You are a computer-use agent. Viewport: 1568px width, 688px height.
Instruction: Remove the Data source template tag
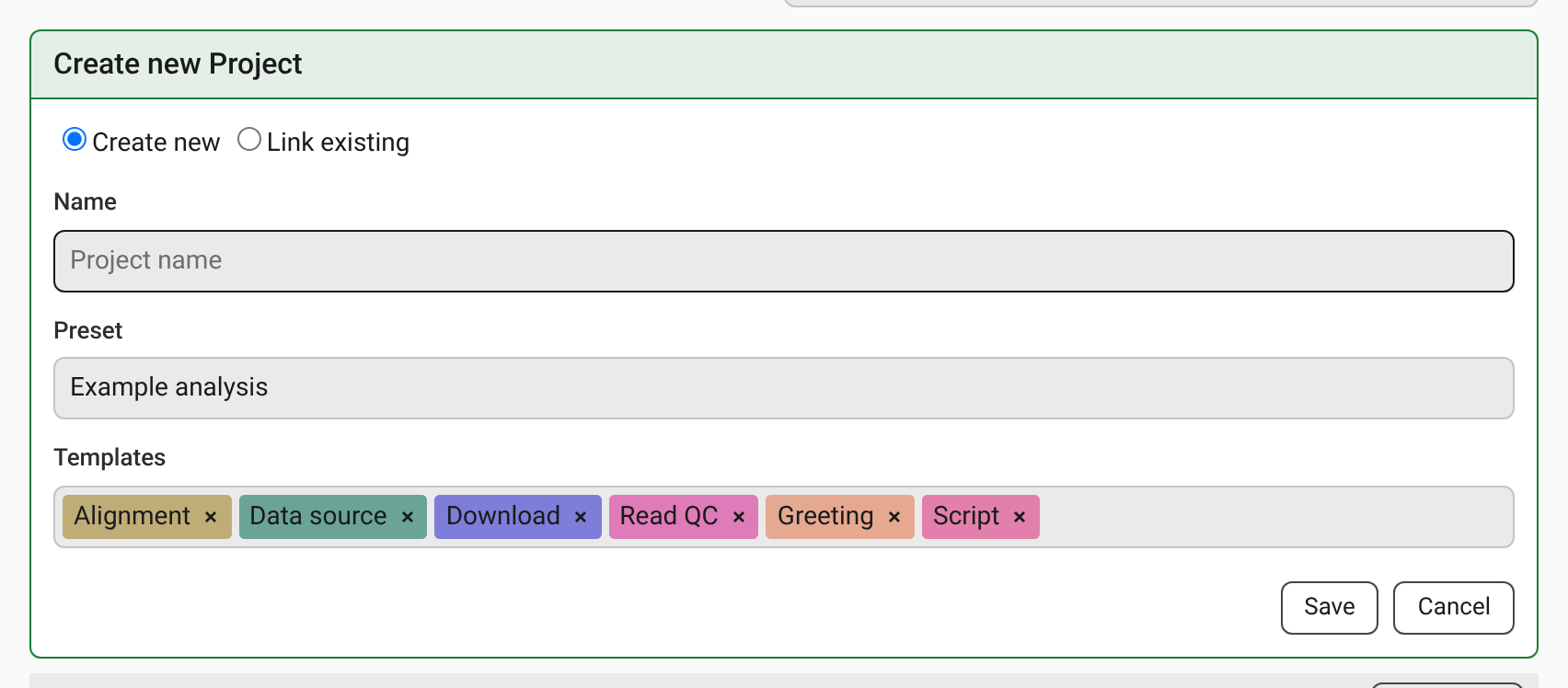(x=408, y=517)
